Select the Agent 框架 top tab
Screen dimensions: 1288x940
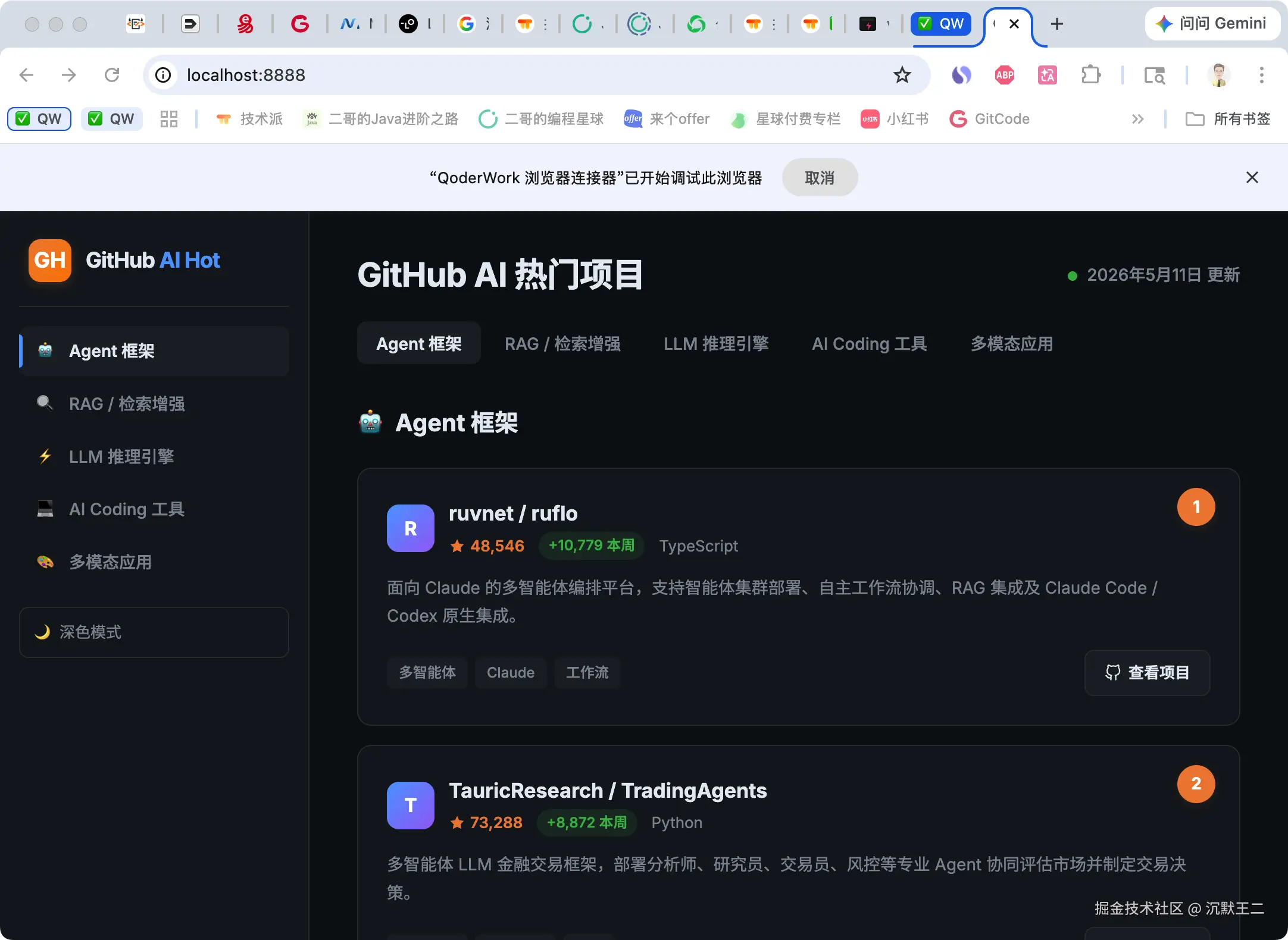coord(419,343)
